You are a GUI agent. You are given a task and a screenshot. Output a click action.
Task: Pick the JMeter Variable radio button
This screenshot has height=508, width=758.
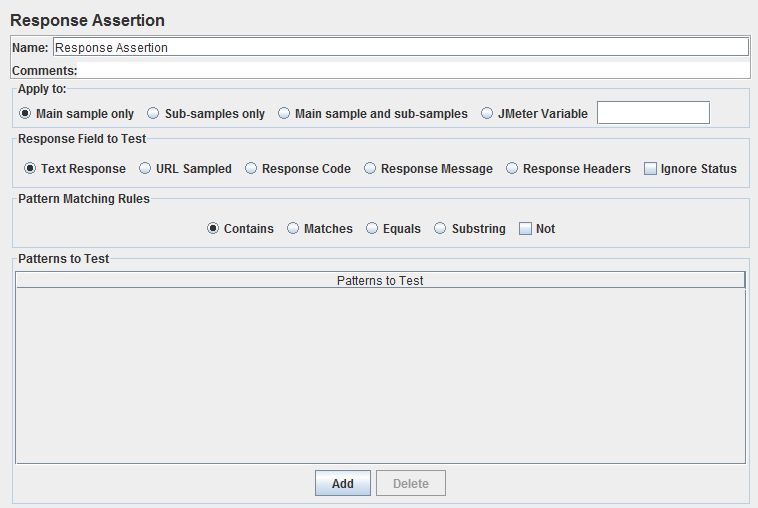pos(487,114)
